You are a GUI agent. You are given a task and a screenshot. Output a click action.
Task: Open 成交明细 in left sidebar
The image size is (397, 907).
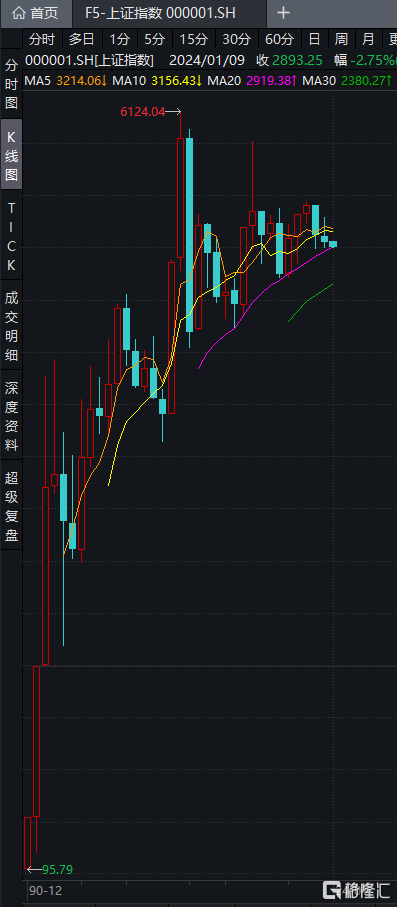point(12,326)
